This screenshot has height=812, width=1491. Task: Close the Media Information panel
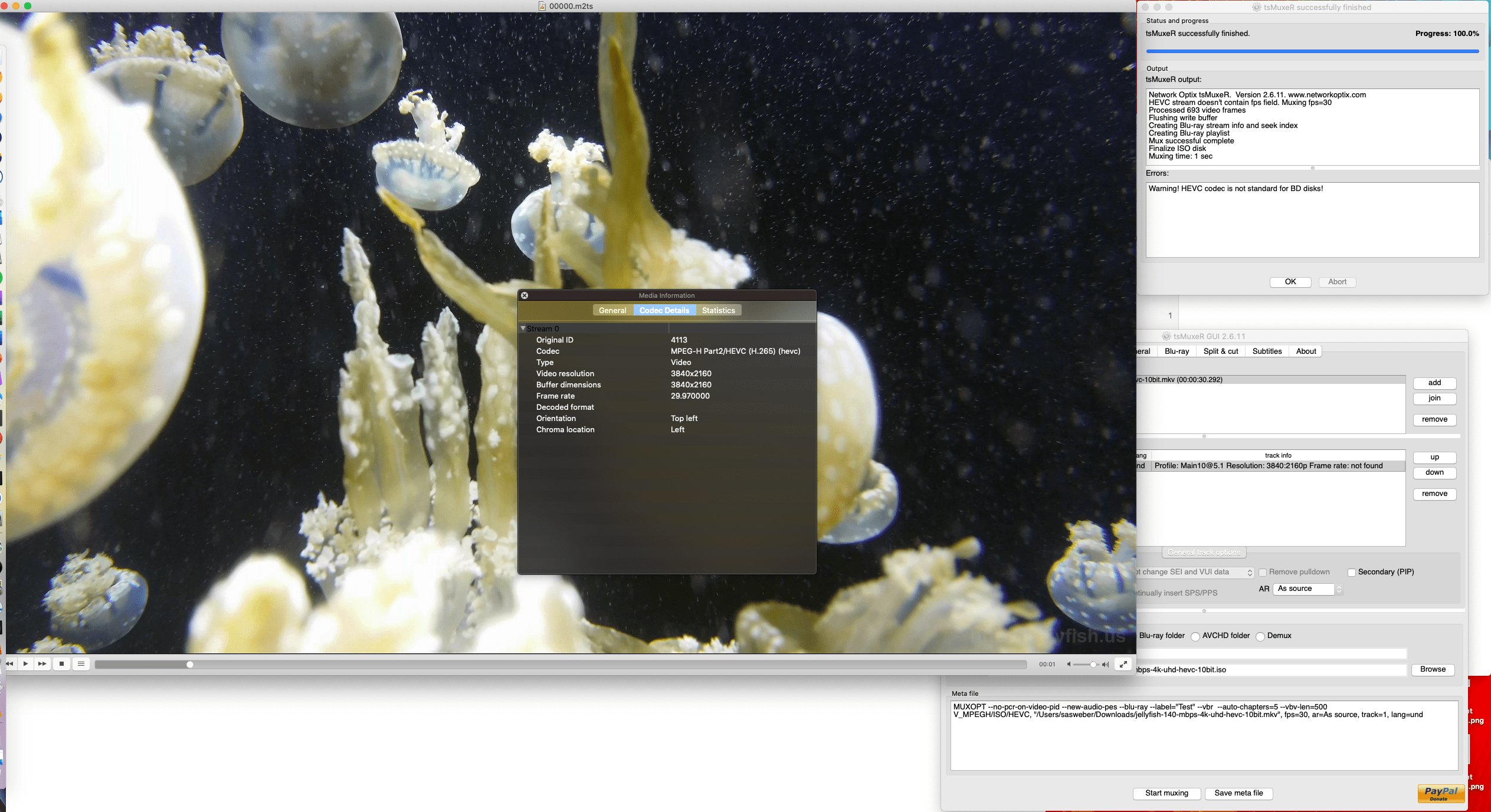pyautogui.click(x=525, y=295)
